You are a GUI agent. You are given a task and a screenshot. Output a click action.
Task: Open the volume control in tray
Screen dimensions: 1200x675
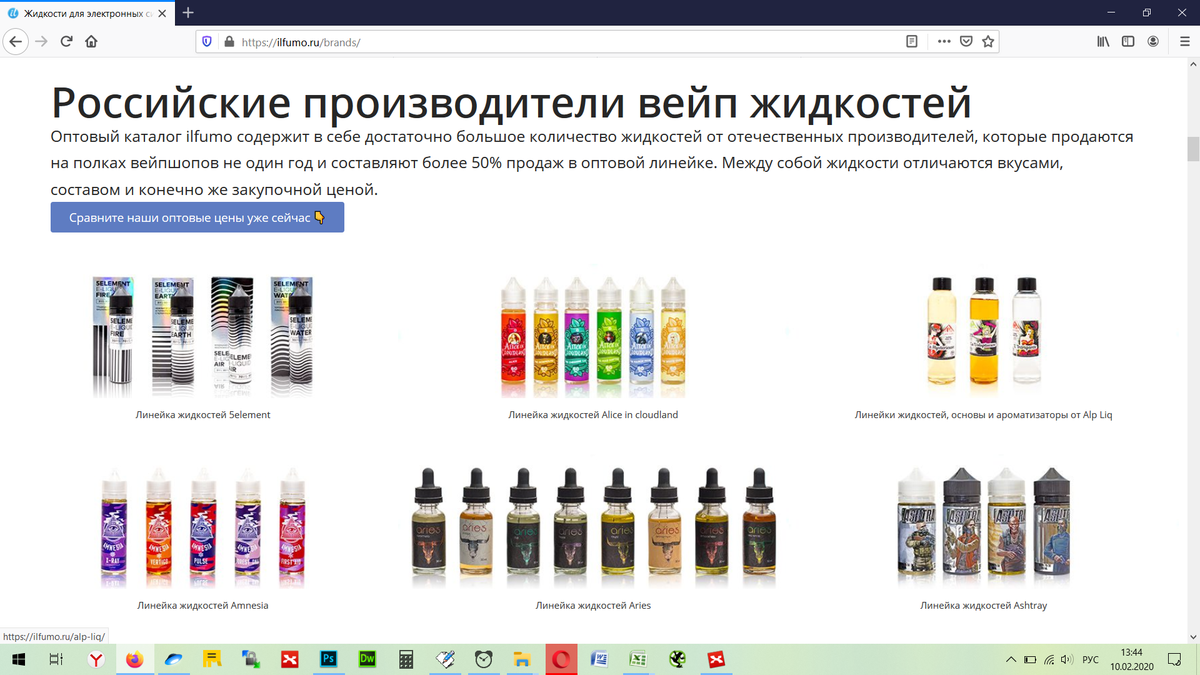coord(1066,659)
